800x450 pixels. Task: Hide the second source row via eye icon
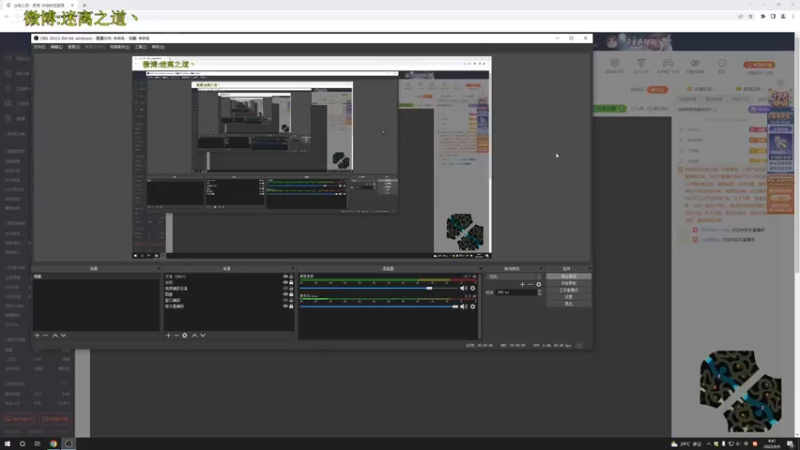pos(285,282)
